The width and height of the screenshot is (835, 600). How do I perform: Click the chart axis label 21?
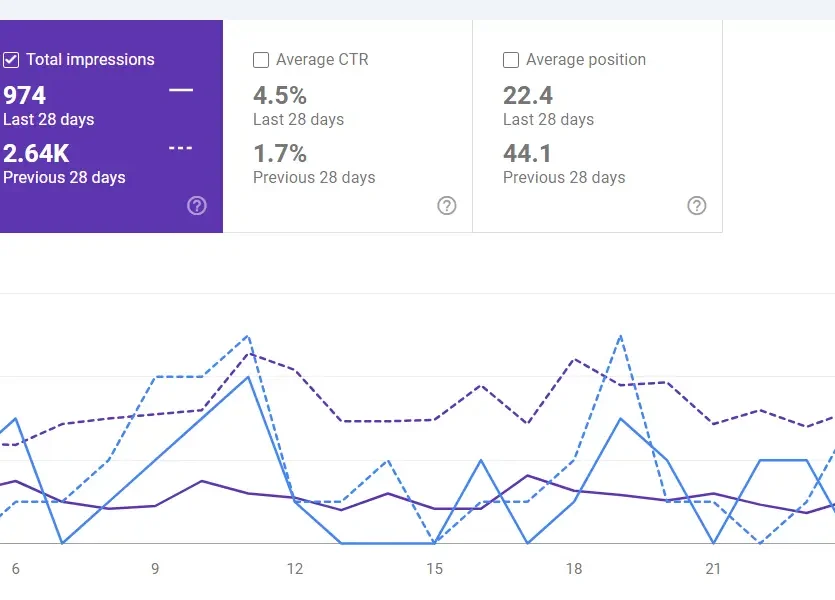(714, 569)
